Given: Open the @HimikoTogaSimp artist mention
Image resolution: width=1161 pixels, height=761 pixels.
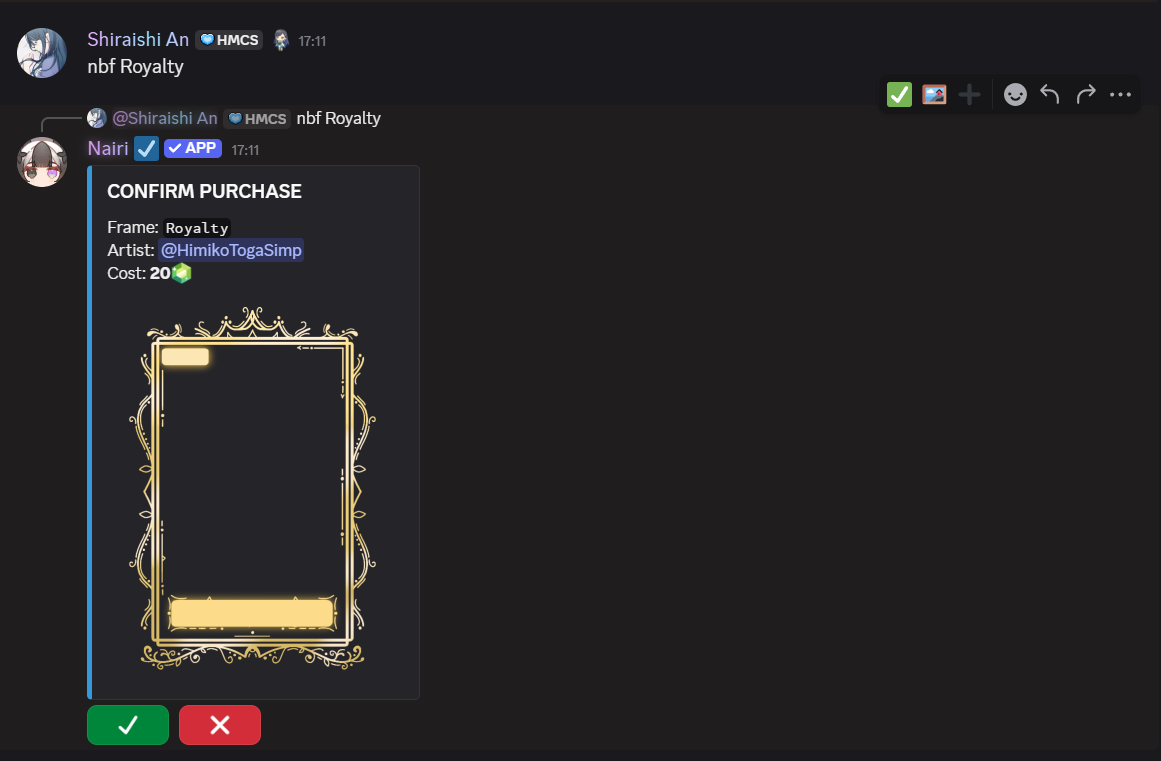Looking at the screenshot, I should [231, 250].
